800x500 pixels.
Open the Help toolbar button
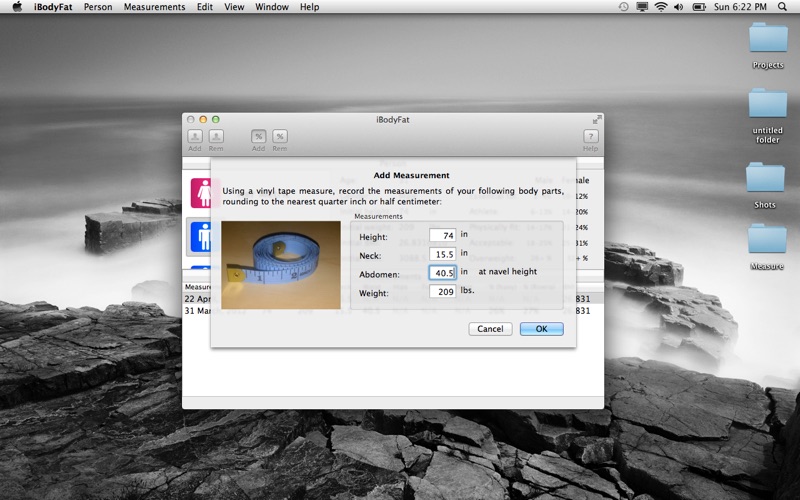click(590, 136)
